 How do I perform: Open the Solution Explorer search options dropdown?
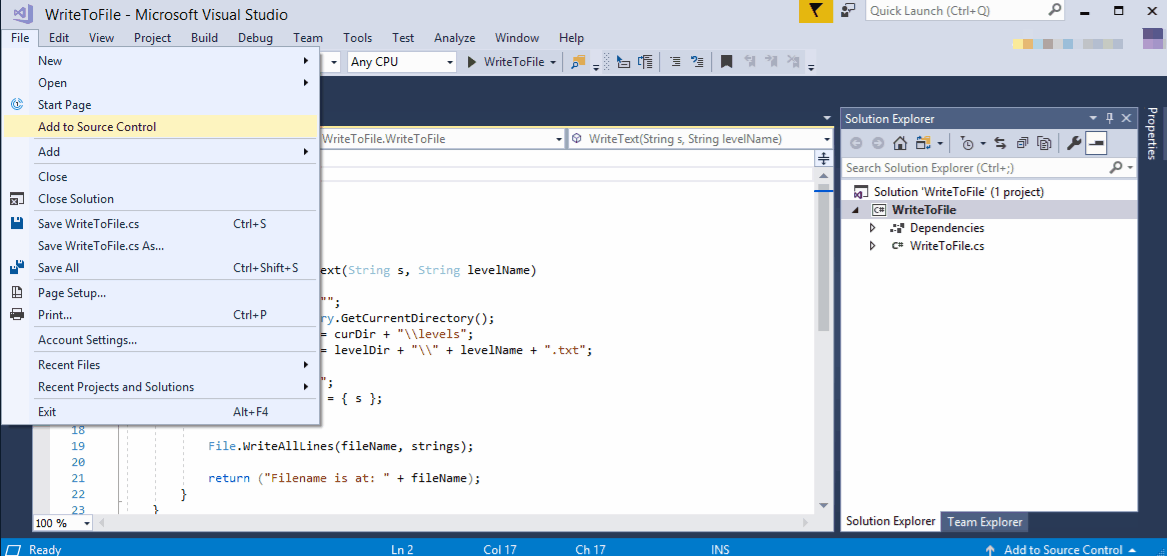[x=1130, y=168]
